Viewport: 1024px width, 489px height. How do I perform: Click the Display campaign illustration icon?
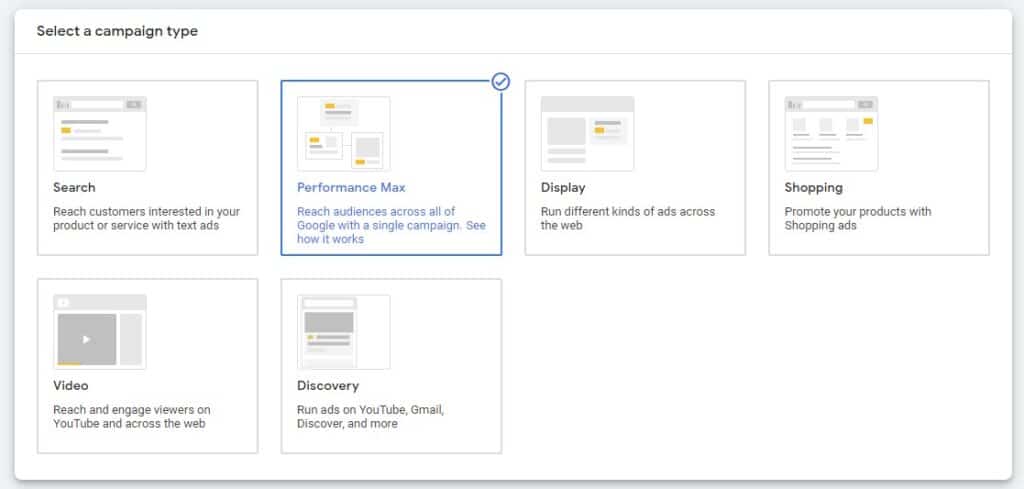[x=587, y=134]
